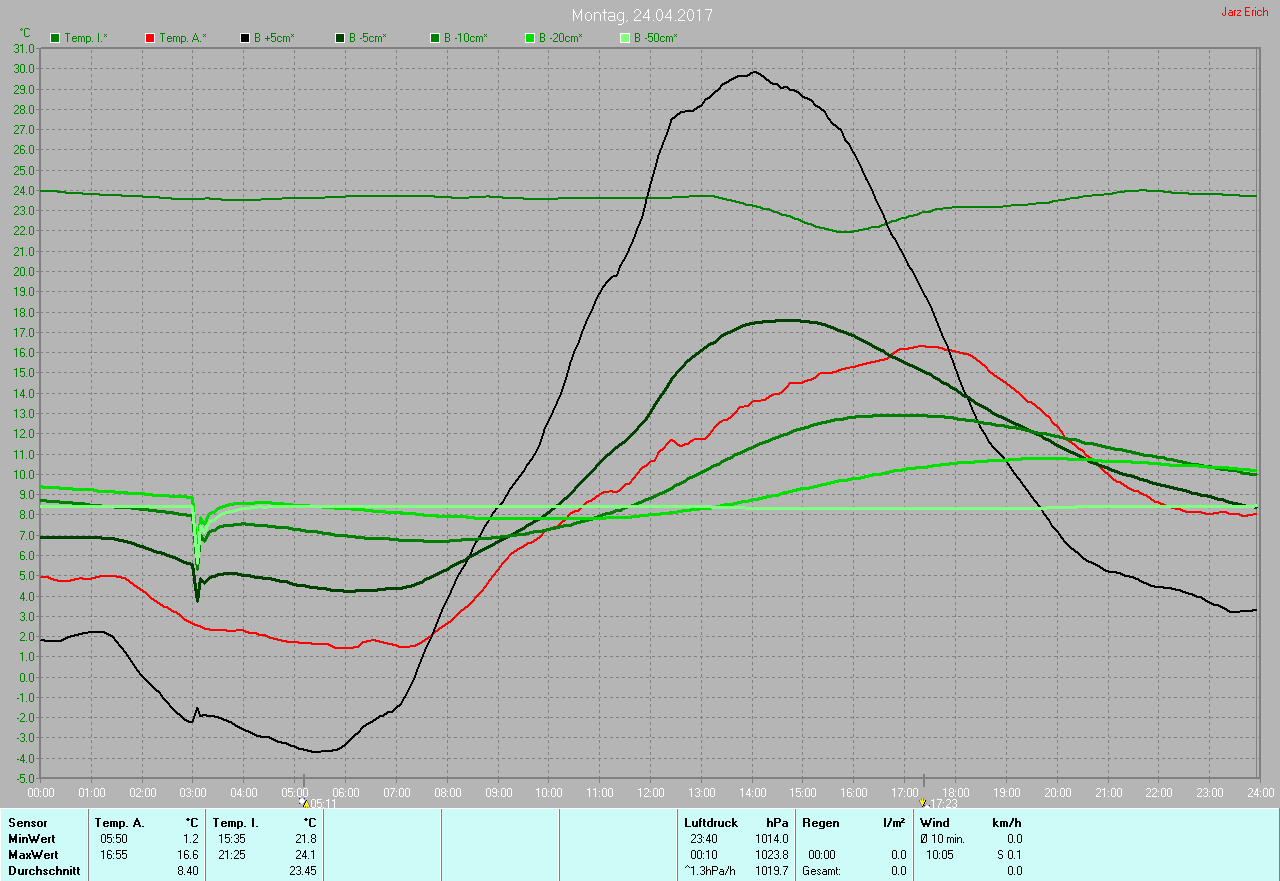Click the °C unit label above the y-axis
The image size is (1280, 881).
pos(25,33)
